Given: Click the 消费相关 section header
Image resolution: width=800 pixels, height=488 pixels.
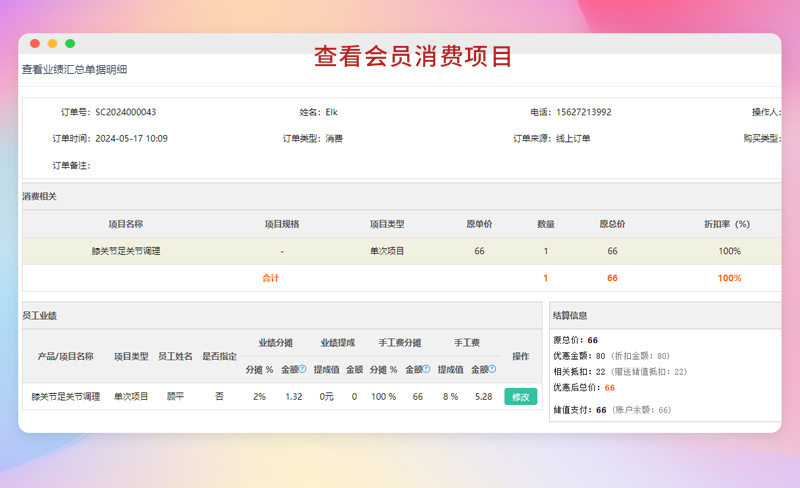Looking at the screenshot, I should (x=39, y=197).
